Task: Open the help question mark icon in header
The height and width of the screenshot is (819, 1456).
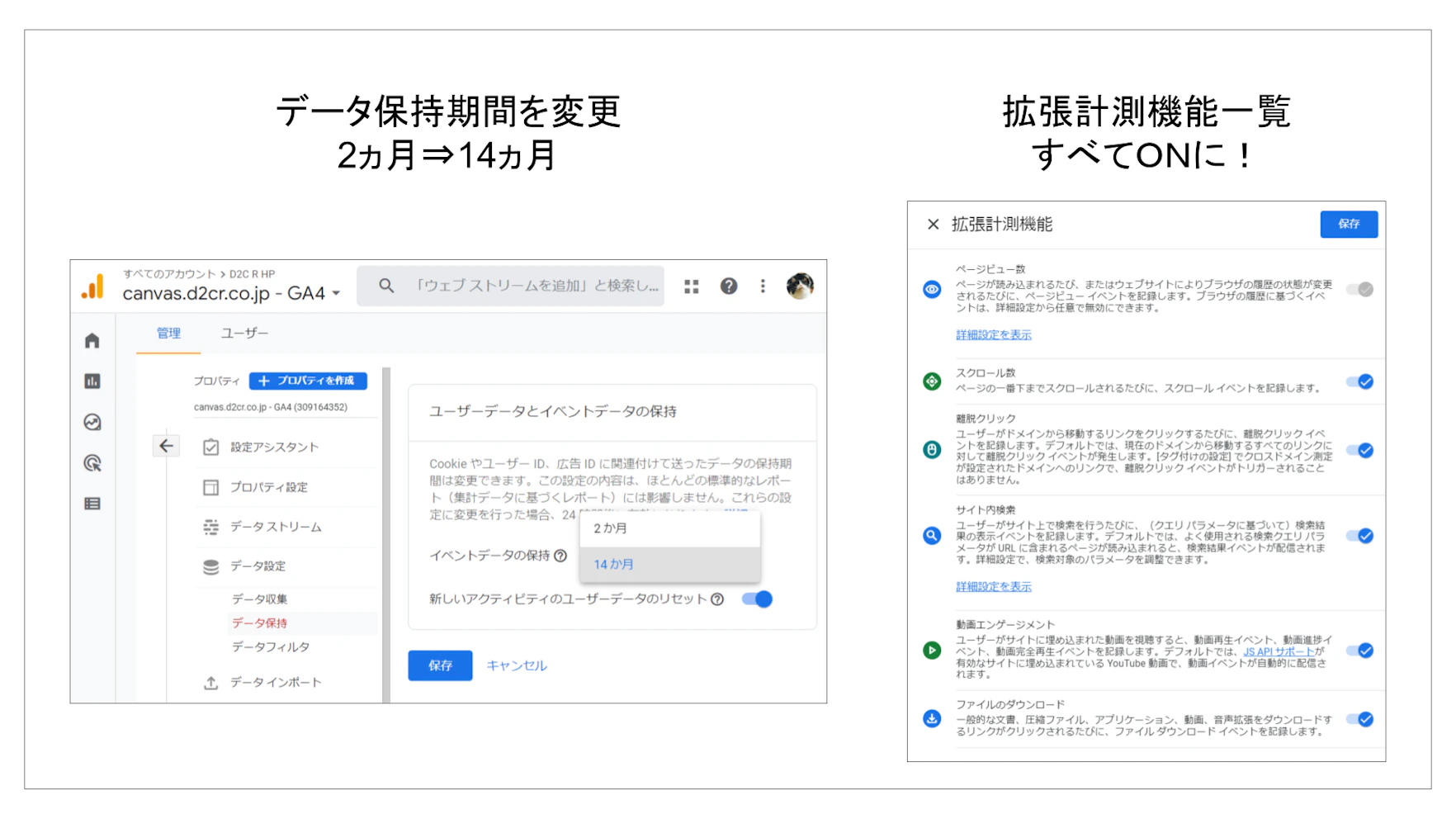Action: click(728, 286)
